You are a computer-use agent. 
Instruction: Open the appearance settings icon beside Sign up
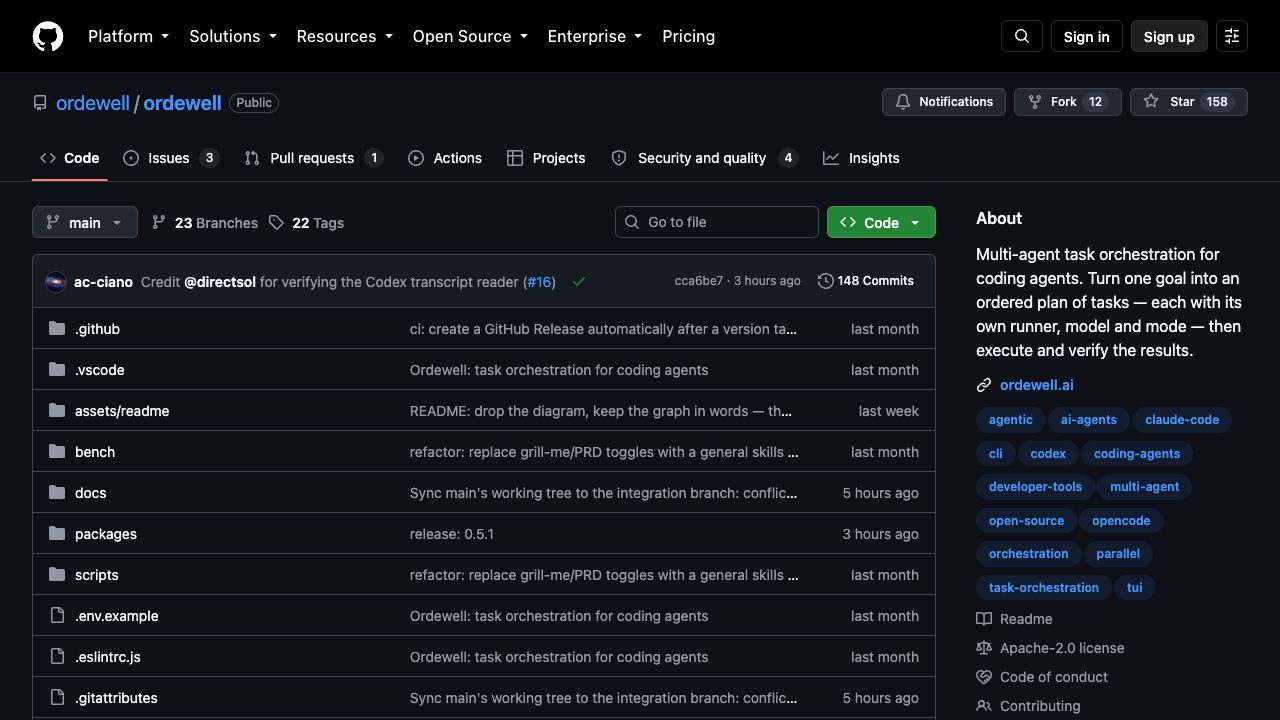coord(1232,36)
